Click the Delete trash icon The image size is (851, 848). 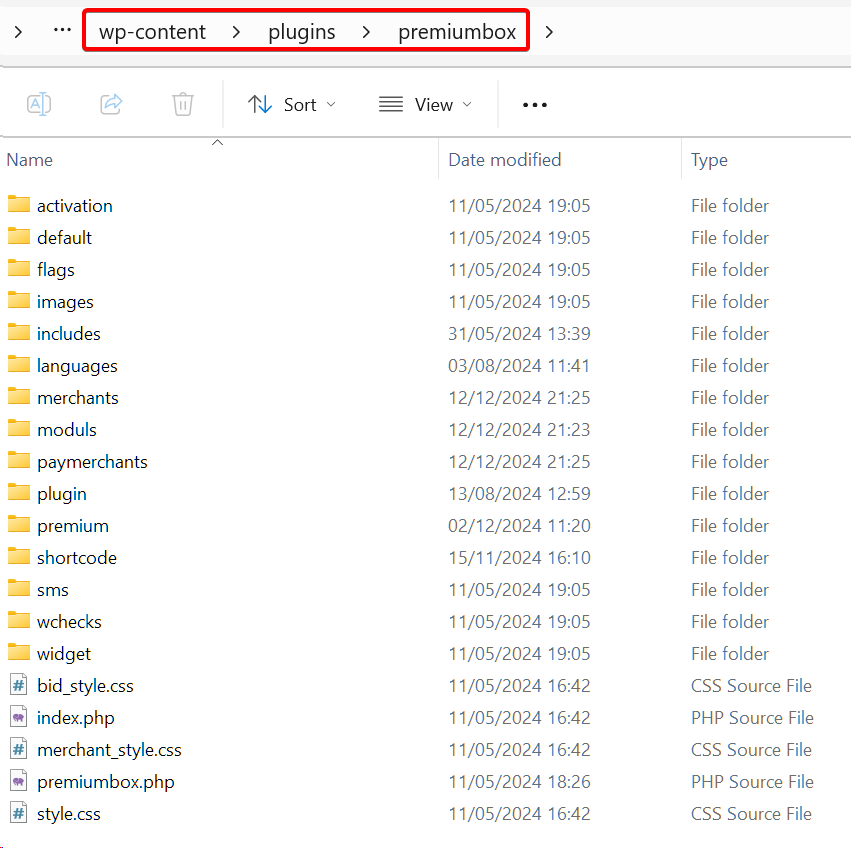pyautogui.click(x=182, y=104)
